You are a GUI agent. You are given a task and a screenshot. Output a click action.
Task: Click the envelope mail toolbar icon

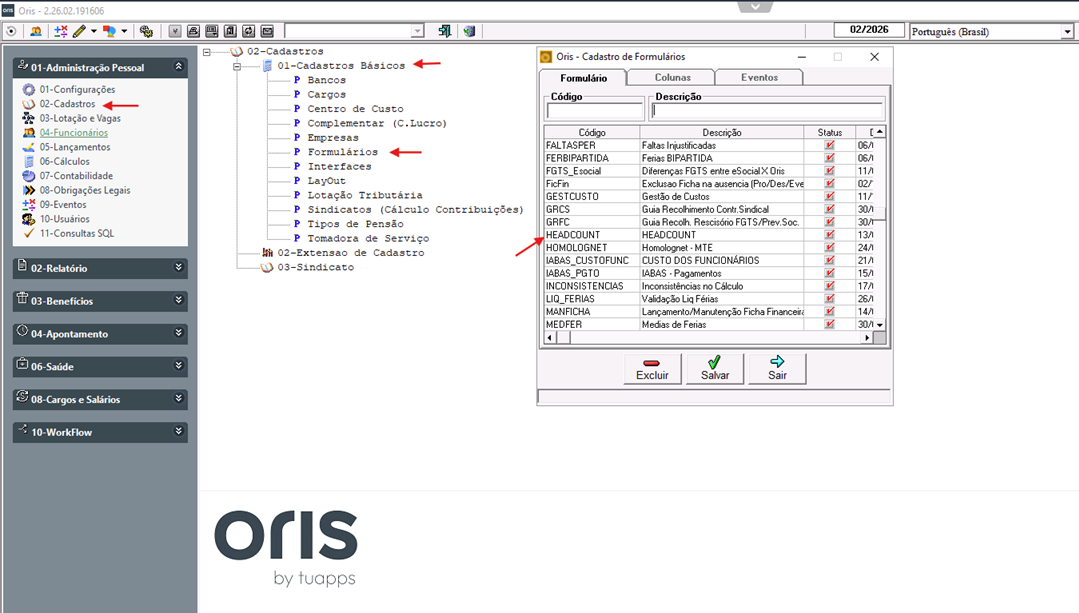[x=267, y=31]
